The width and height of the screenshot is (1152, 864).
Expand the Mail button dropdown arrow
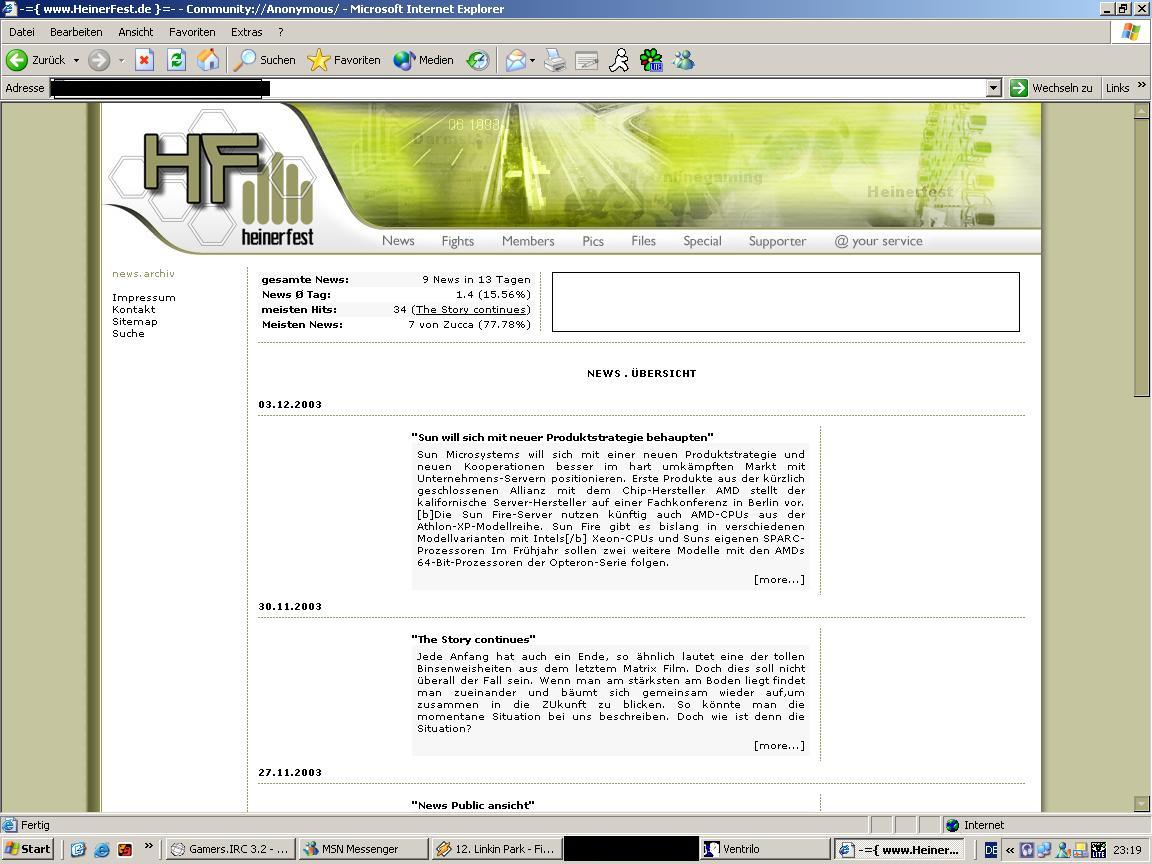(533, 60)
